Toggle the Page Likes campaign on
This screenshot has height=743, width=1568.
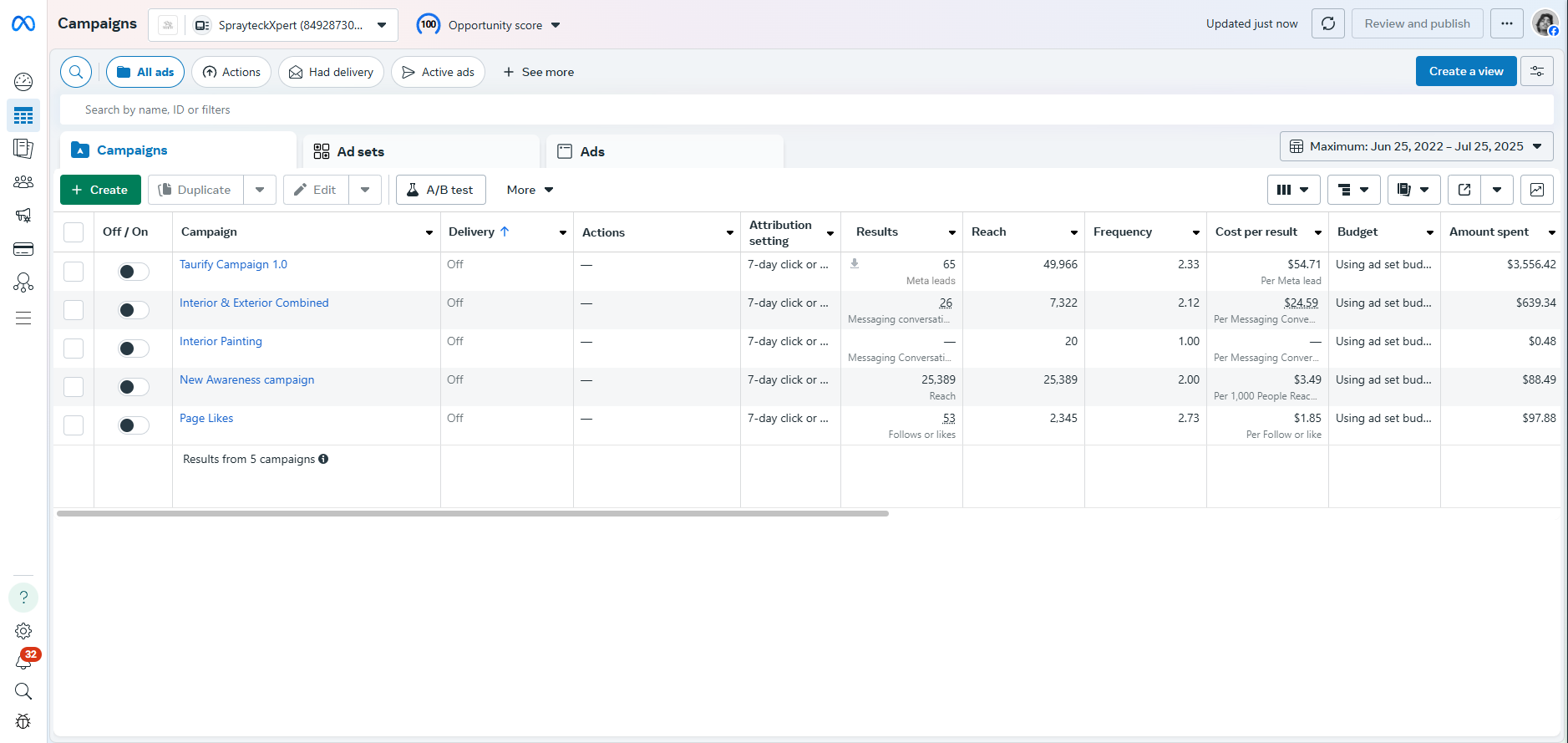click(133, 425)
